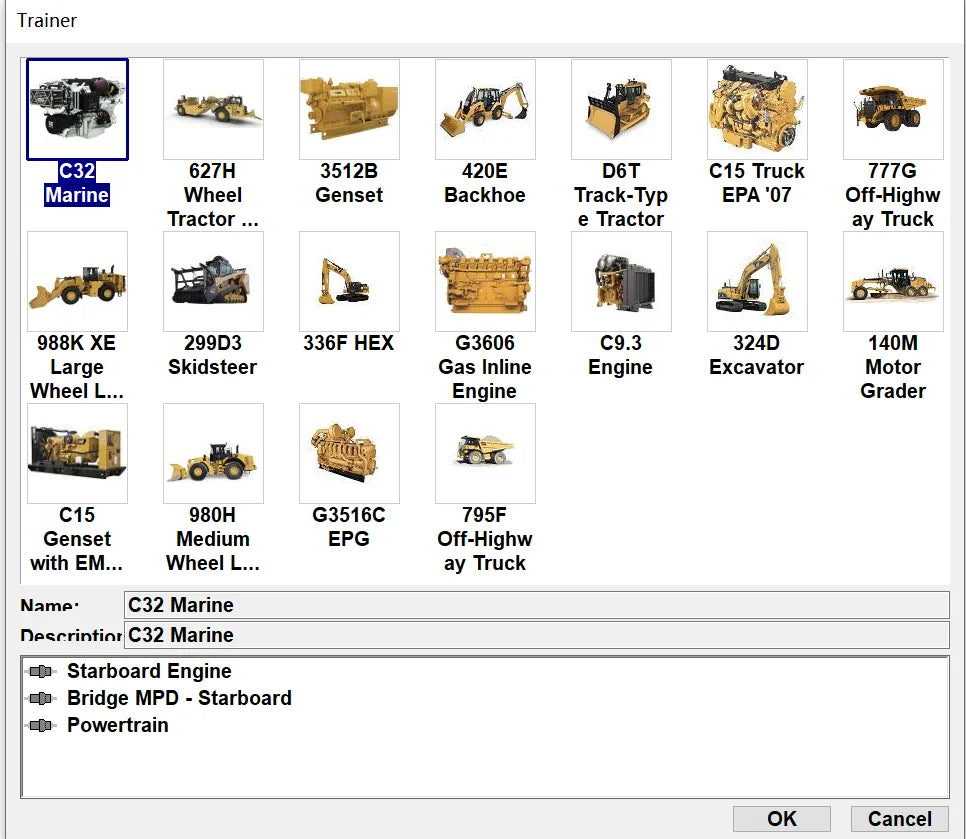Select the 777G Off-Highway Truck trainer
The width and height of the screenshot is (966, 839).
click(x=893, y=108)
